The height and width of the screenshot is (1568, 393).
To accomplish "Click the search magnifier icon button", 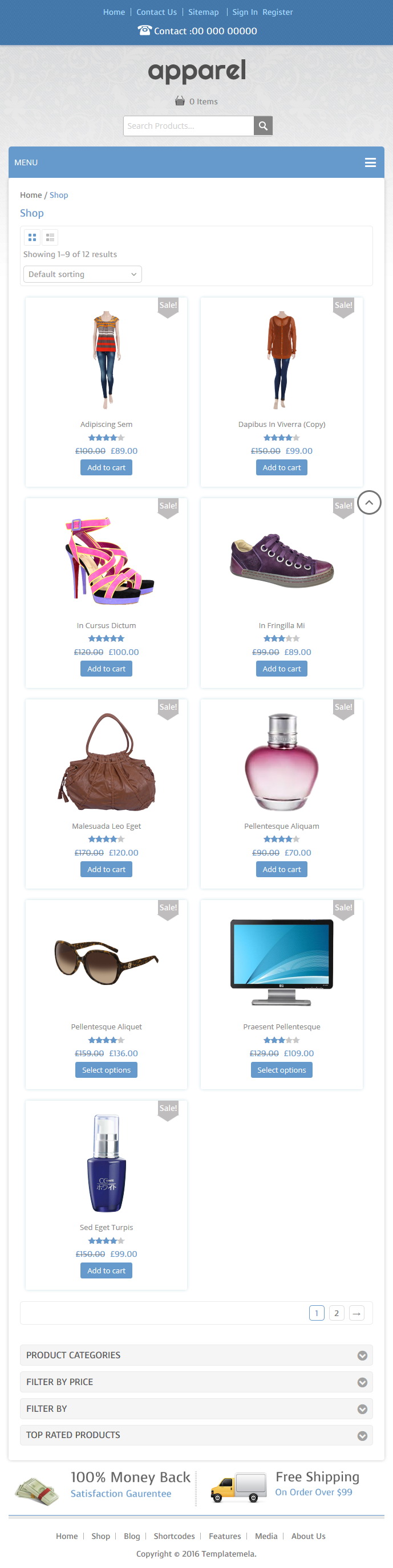I will (263, 126).
